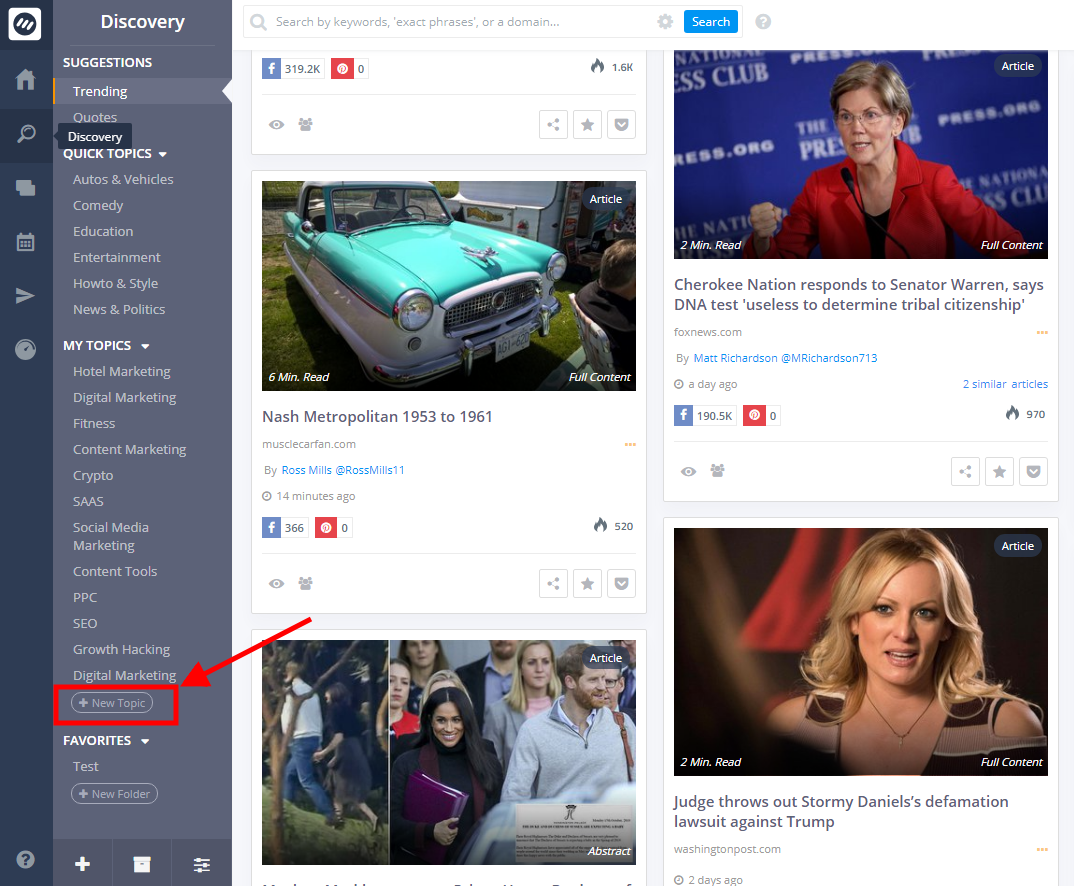Open Nash Metropolitan 1953 to 1961 title
The height and width of the screenshot is (886, 1074).
pos(377,416)
